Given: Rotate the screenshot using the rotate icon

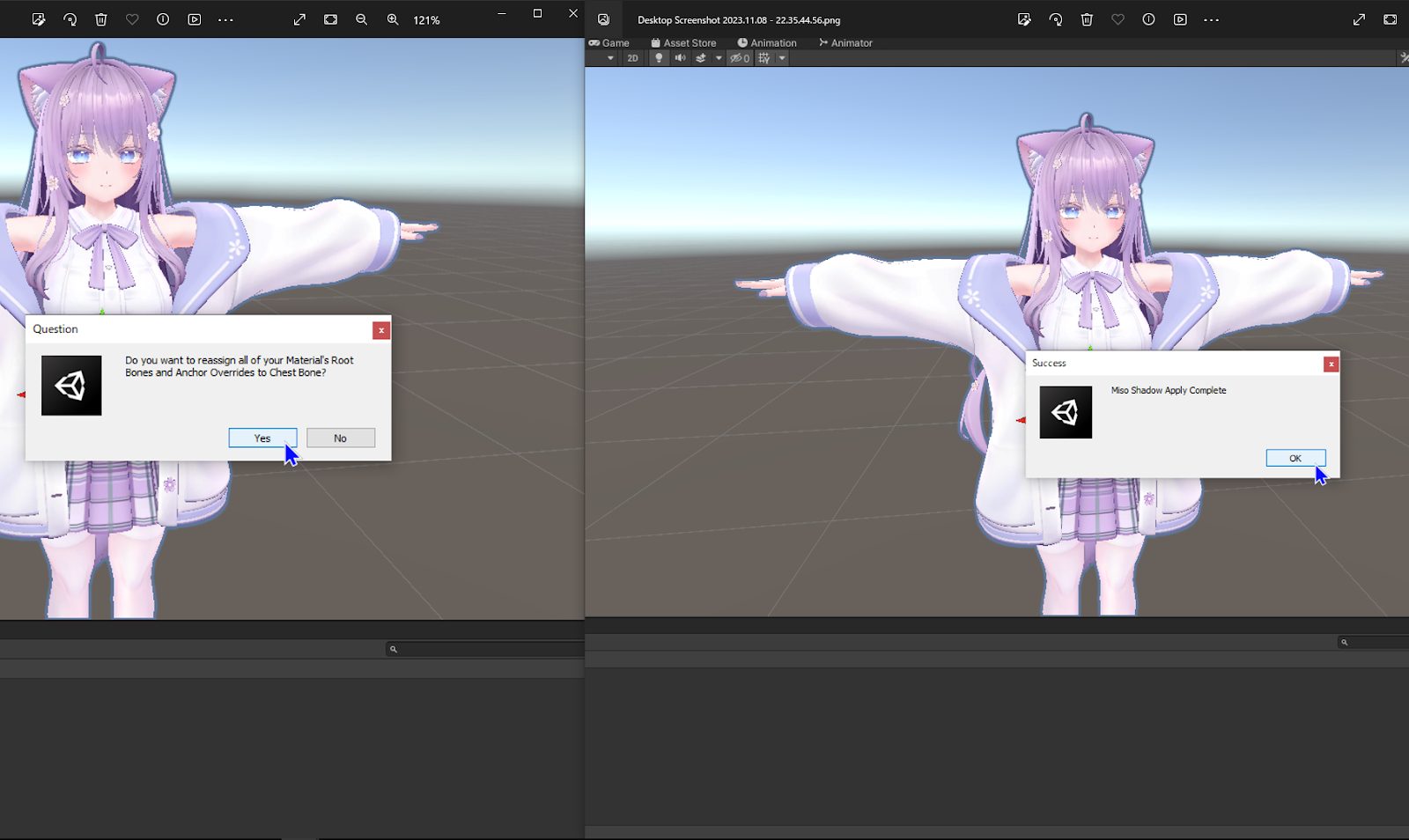Looking at the screenshot, I should click(70, 18).
